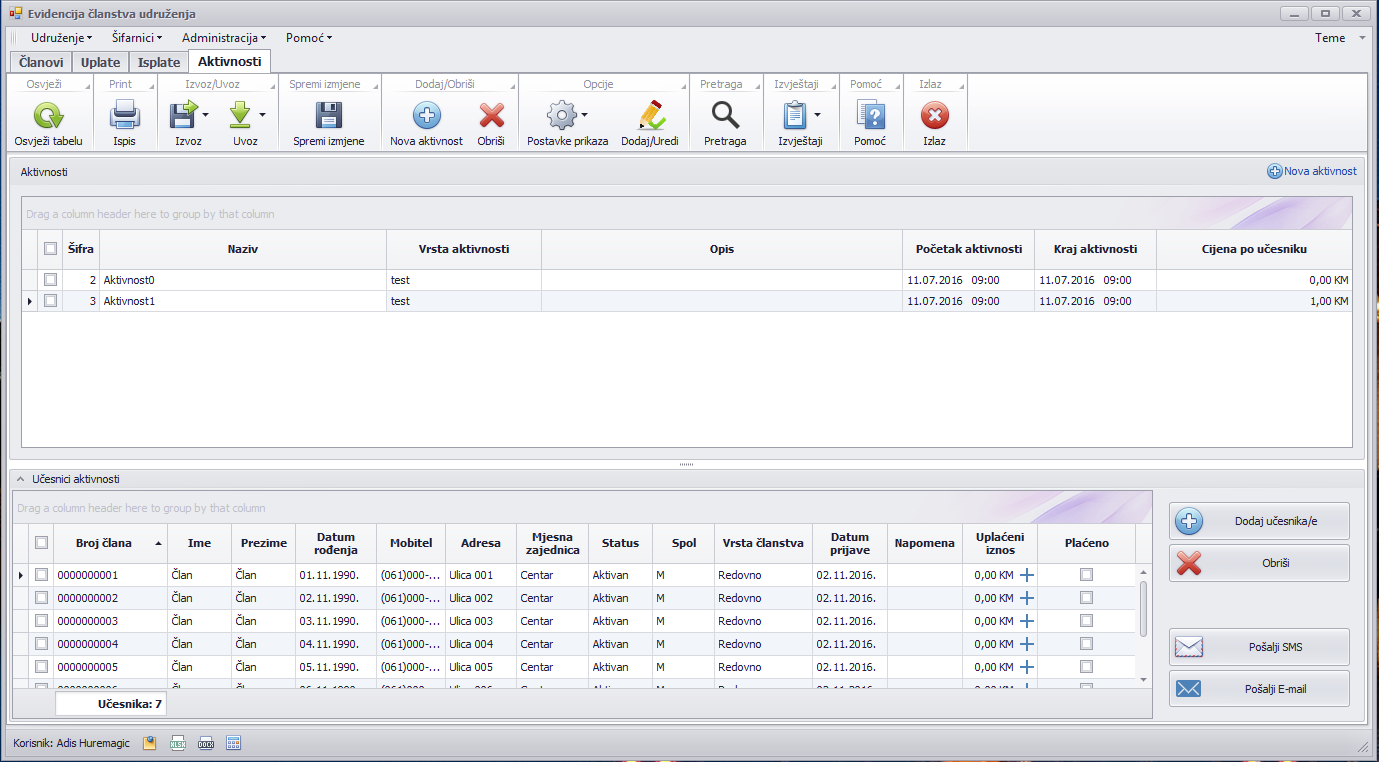Viewport: 1379px width, 762px height.
Task: Click the participants table vertical scrollbar
Action: click(1144, 608)
